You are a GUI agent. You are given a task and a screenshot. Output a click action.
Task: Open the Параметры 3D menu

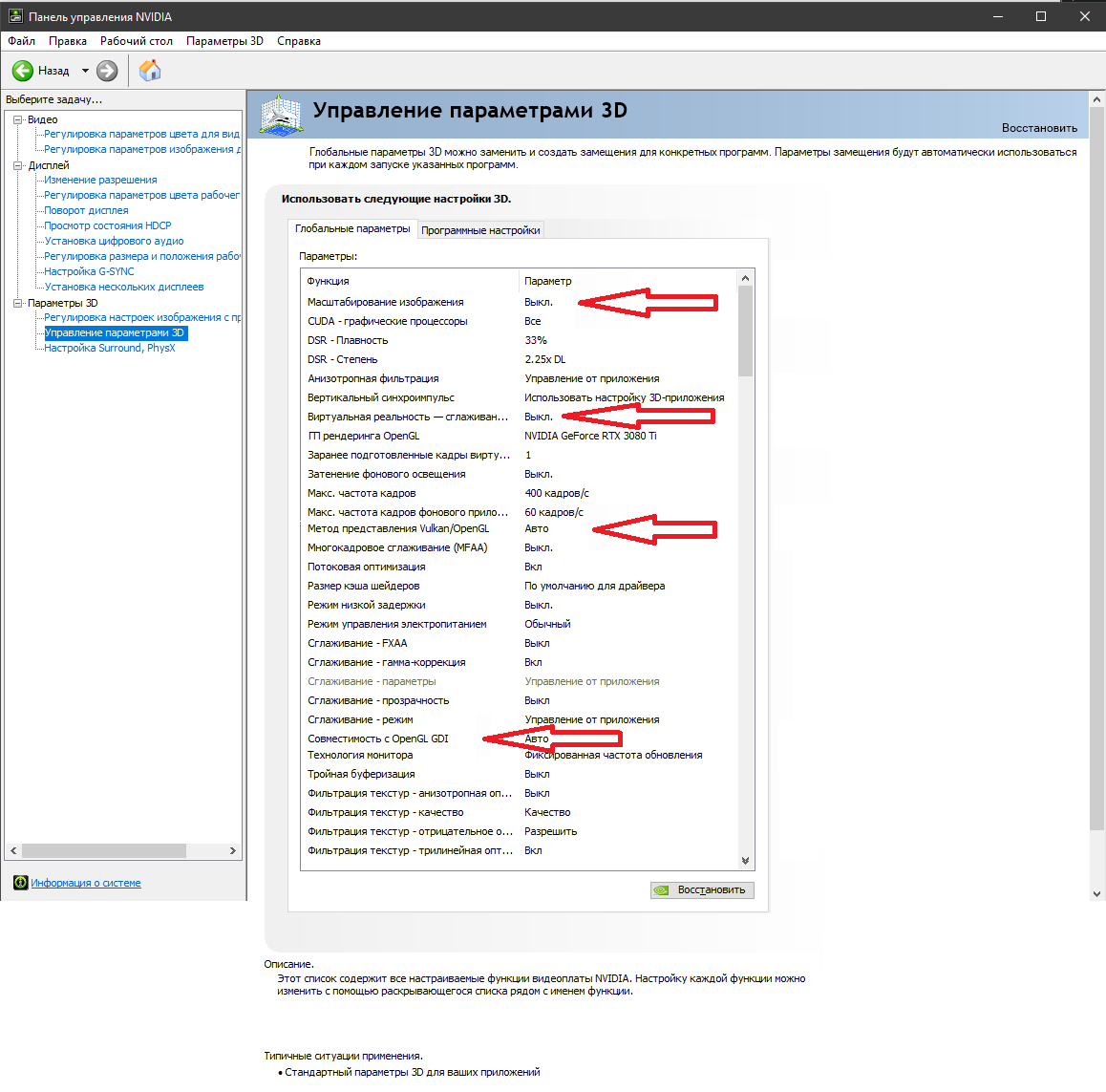coord(224,41)
